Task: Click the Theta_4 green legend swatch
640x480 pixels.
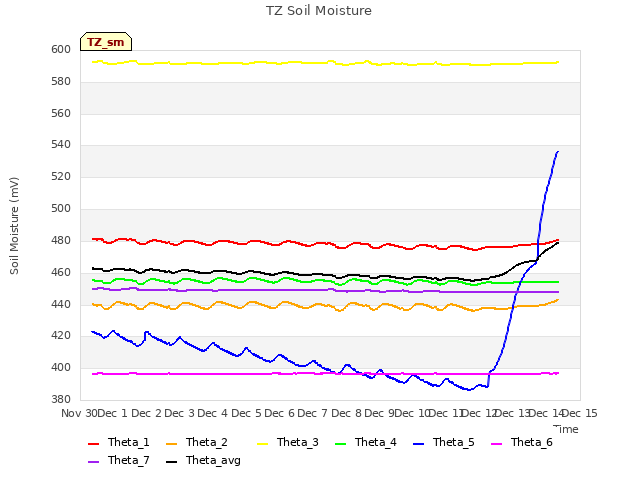Action: (x=340, y=444)
